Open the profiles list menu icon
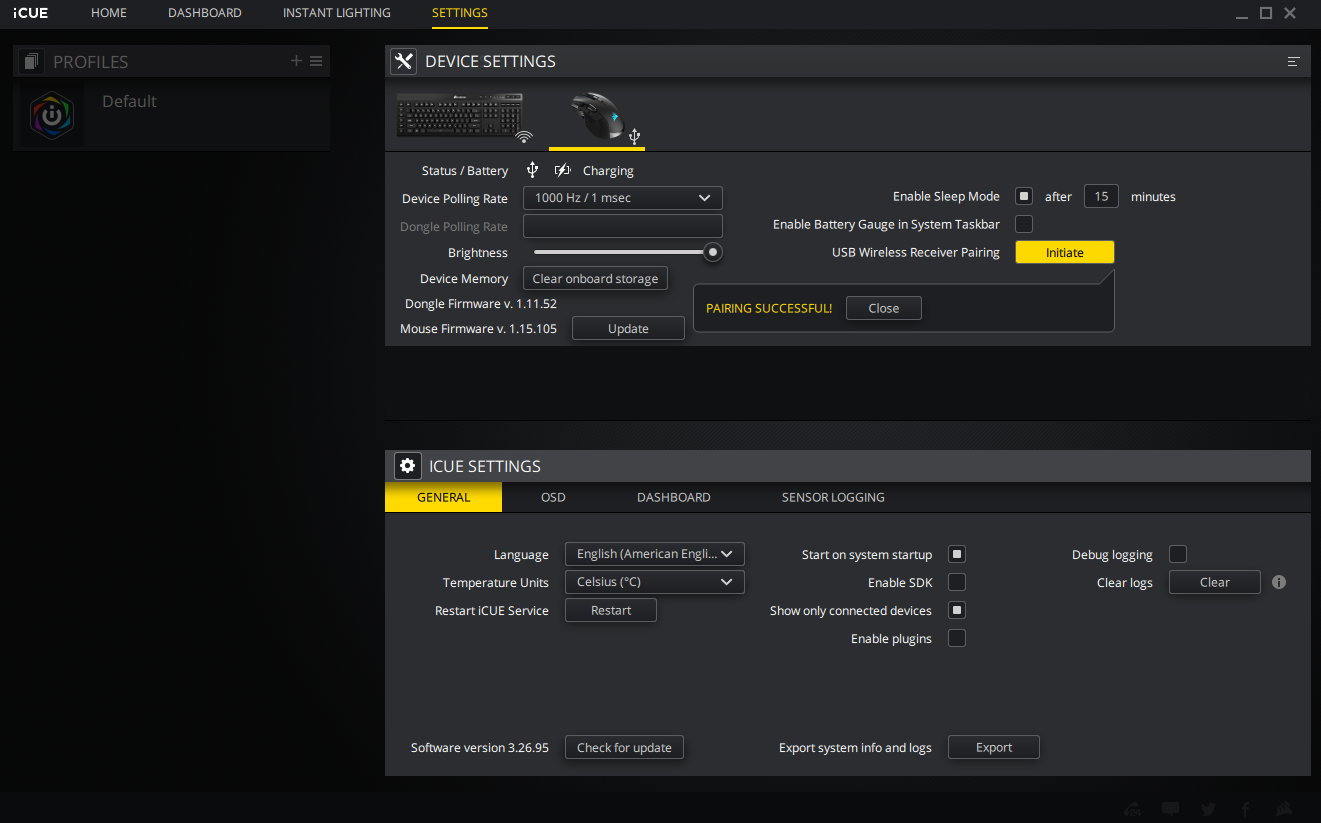Screen dimensions: 1321x823 point(316,61)
